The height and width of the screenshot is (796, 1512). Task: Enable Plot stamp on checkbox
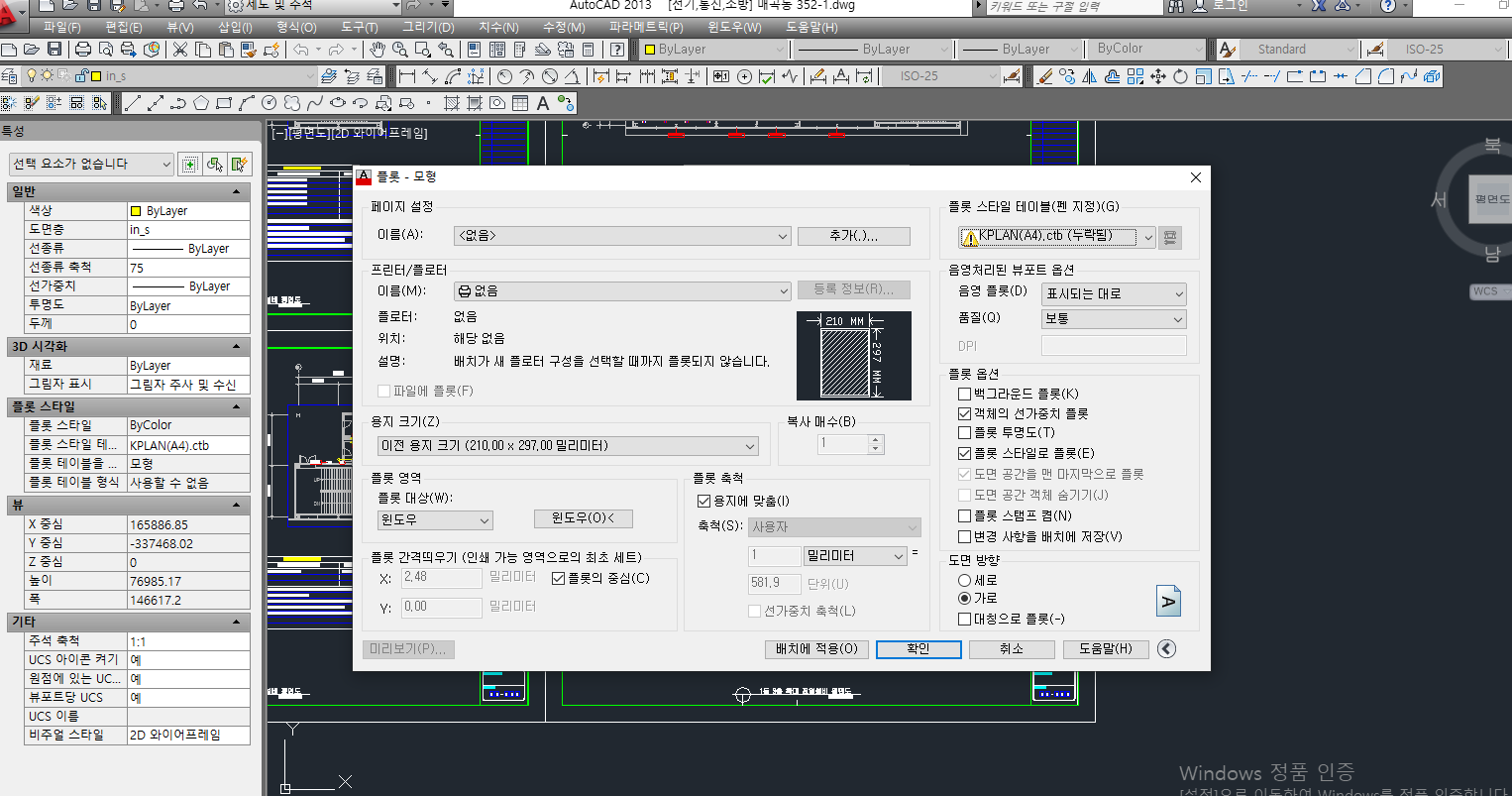click(x=965, y=515)
